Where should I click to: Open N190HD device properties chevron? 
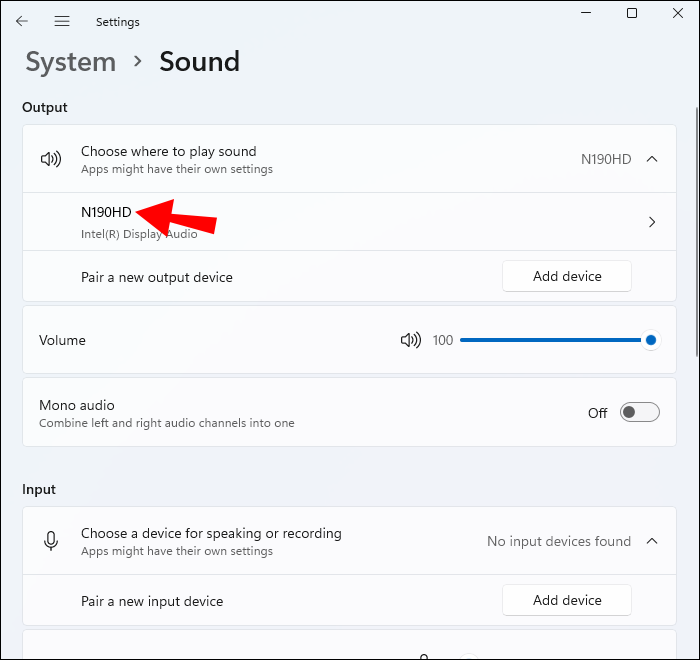coord(652,222)
